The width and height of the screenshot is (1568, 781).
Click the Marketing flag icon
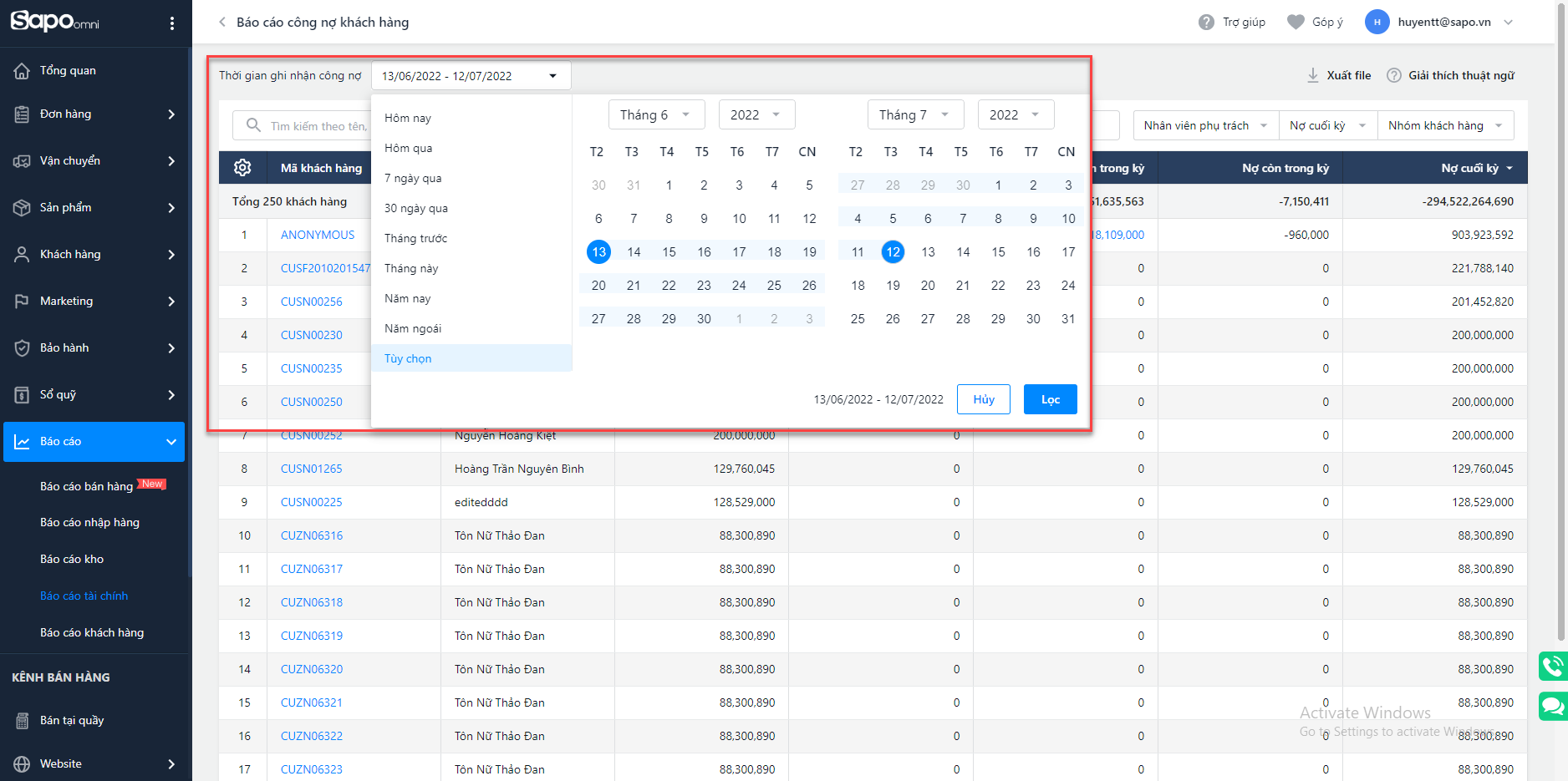coord(23,302)
